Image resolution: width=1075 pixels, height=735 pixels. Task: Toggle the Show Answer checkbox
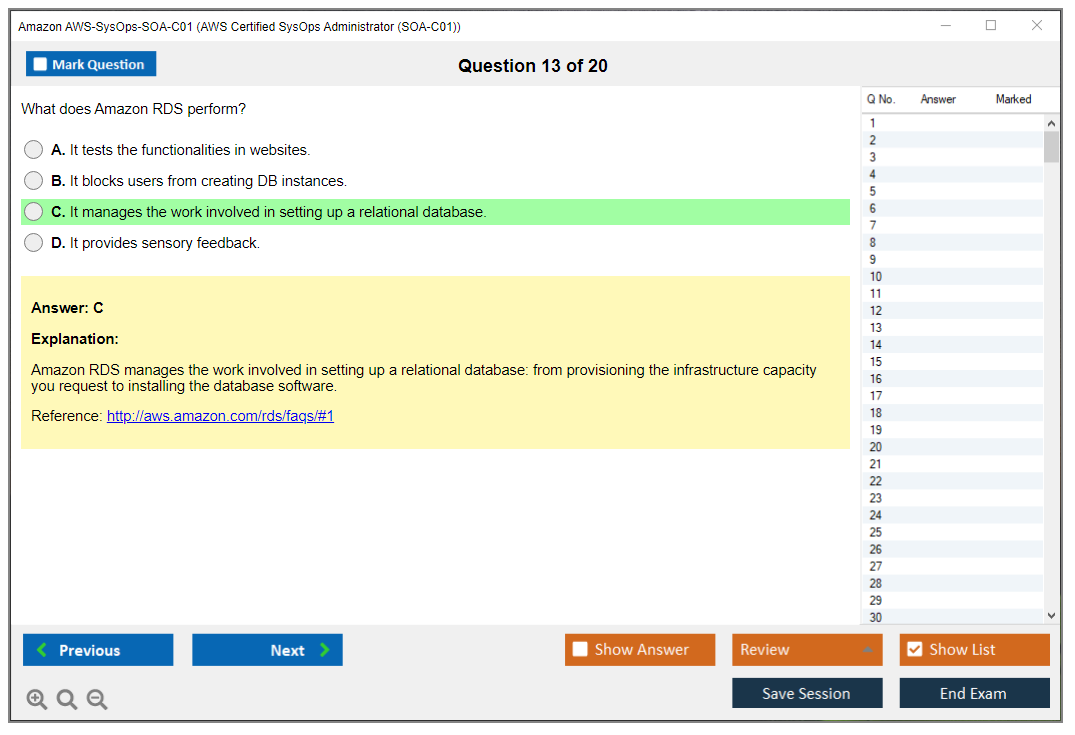tap(581, 650)
